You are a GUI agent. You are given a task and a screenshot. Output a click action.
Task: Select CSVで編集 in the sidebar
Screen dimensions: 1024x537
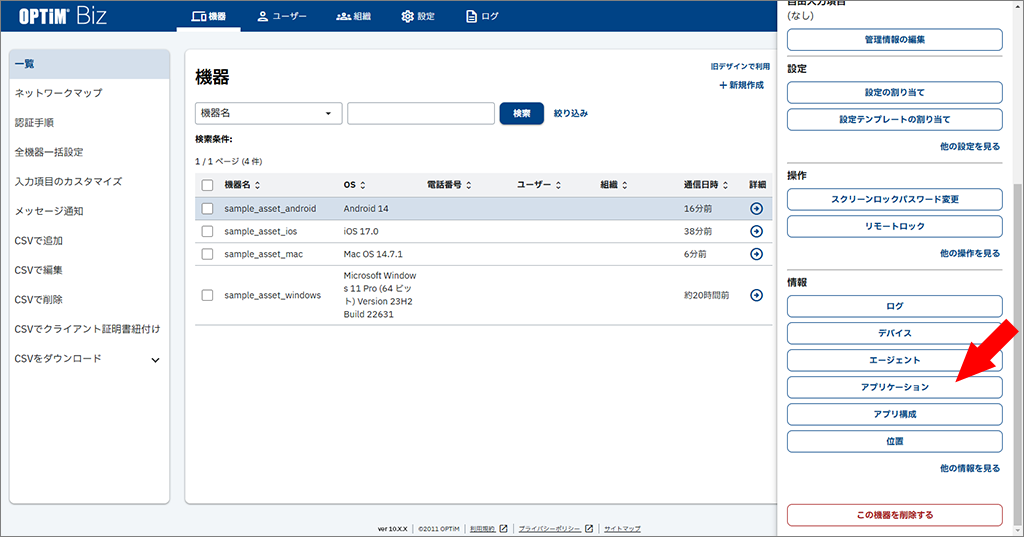89,270
